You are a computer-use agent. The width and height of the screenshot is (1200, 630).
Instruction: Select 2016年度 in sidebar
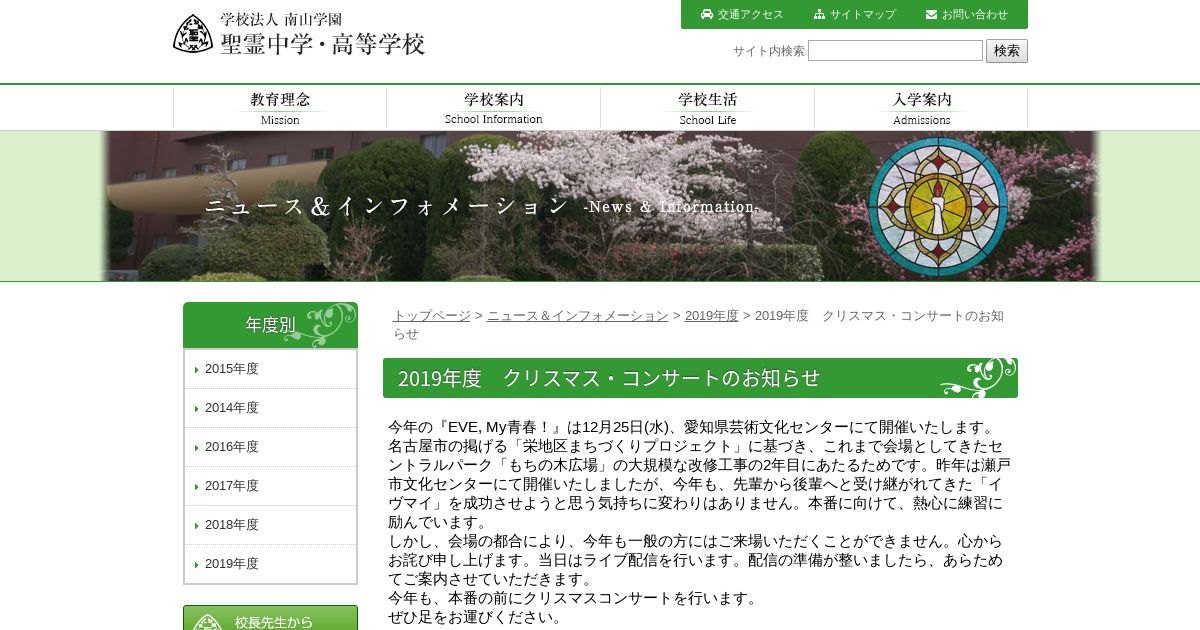tap(270, 447)
